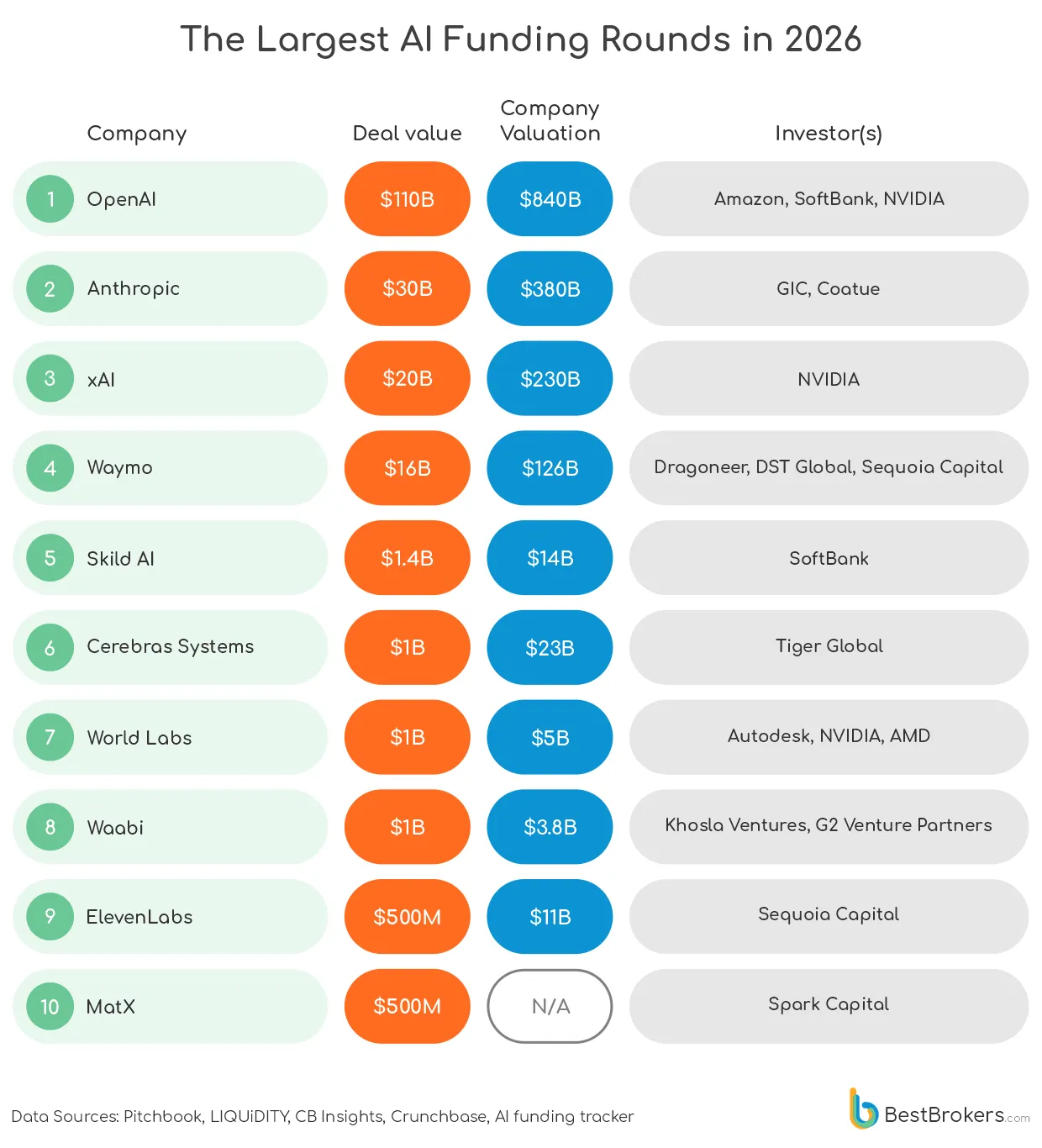The height and width of the screenshot is (1148, 1042).
Task: Click the $110B deal value pill
Action: tap(408, 199)
